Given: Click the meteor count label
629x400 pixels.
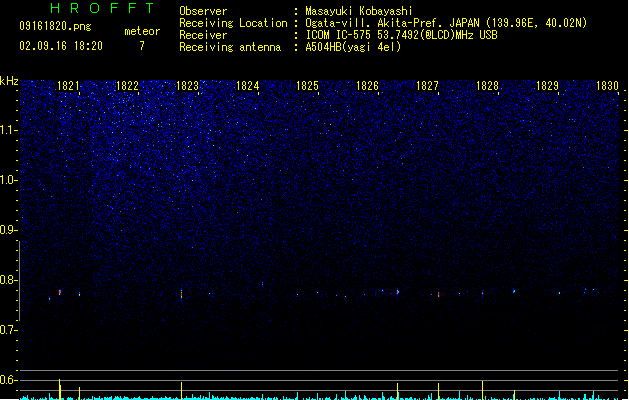Looking at the screenshot, I should click(142, 31).
